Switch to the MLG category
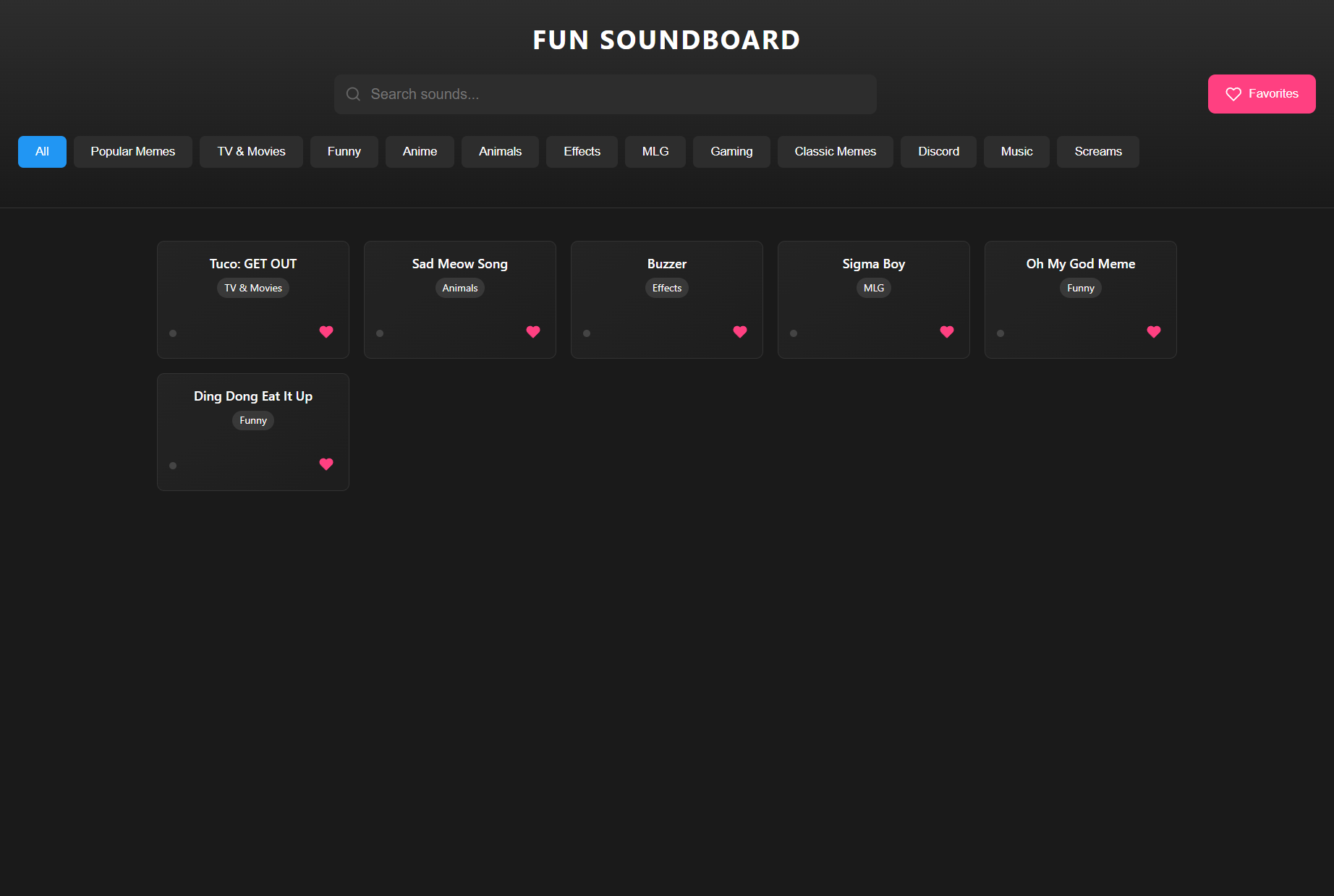 [x=655, y=151]
